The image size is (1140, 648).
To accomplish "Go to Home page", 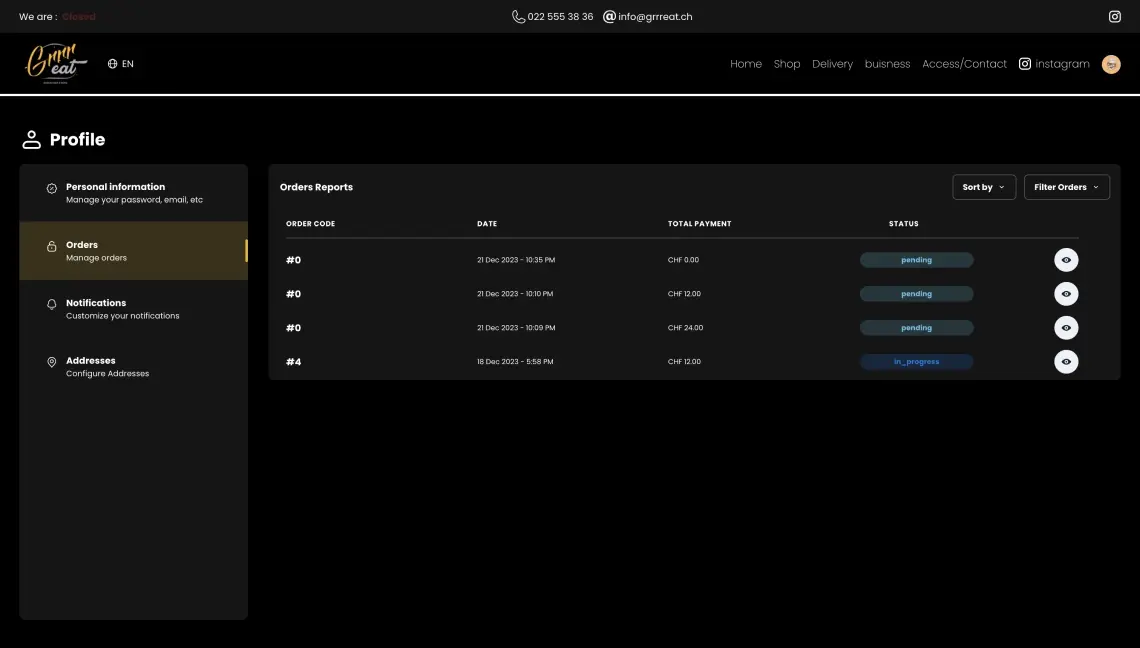I will coord(746,64).
